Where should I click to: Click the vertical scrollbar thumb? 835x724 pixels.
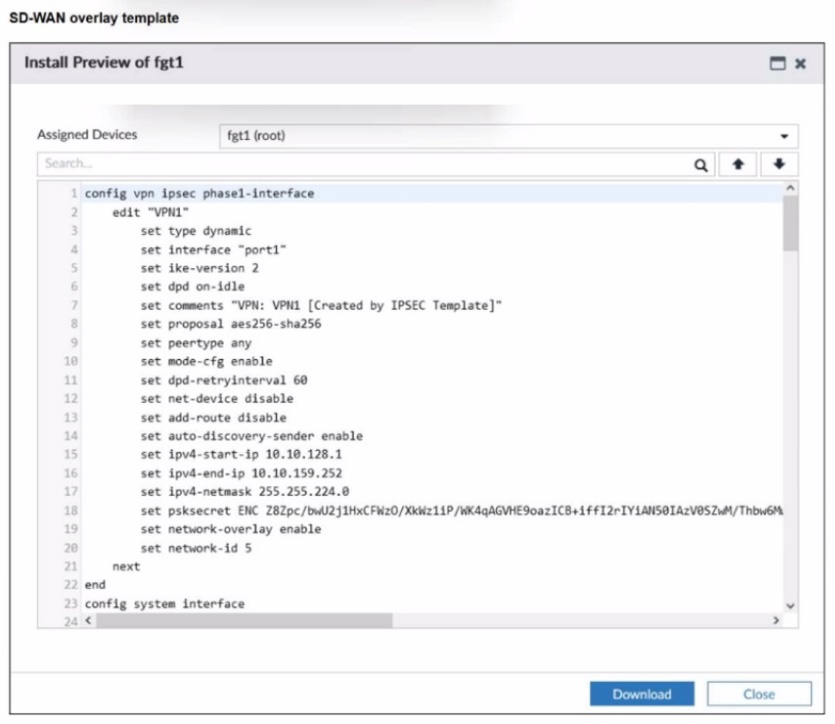(x=789, y=222)
